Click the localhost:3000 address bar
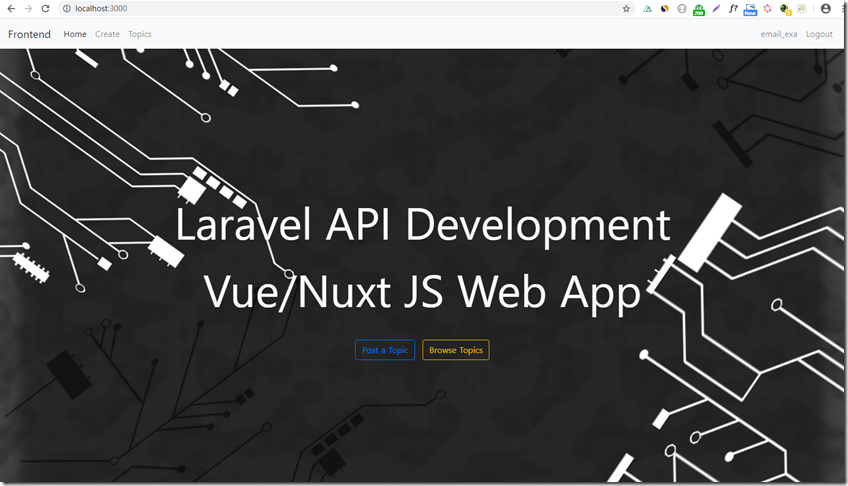 (x=346, y=9)
